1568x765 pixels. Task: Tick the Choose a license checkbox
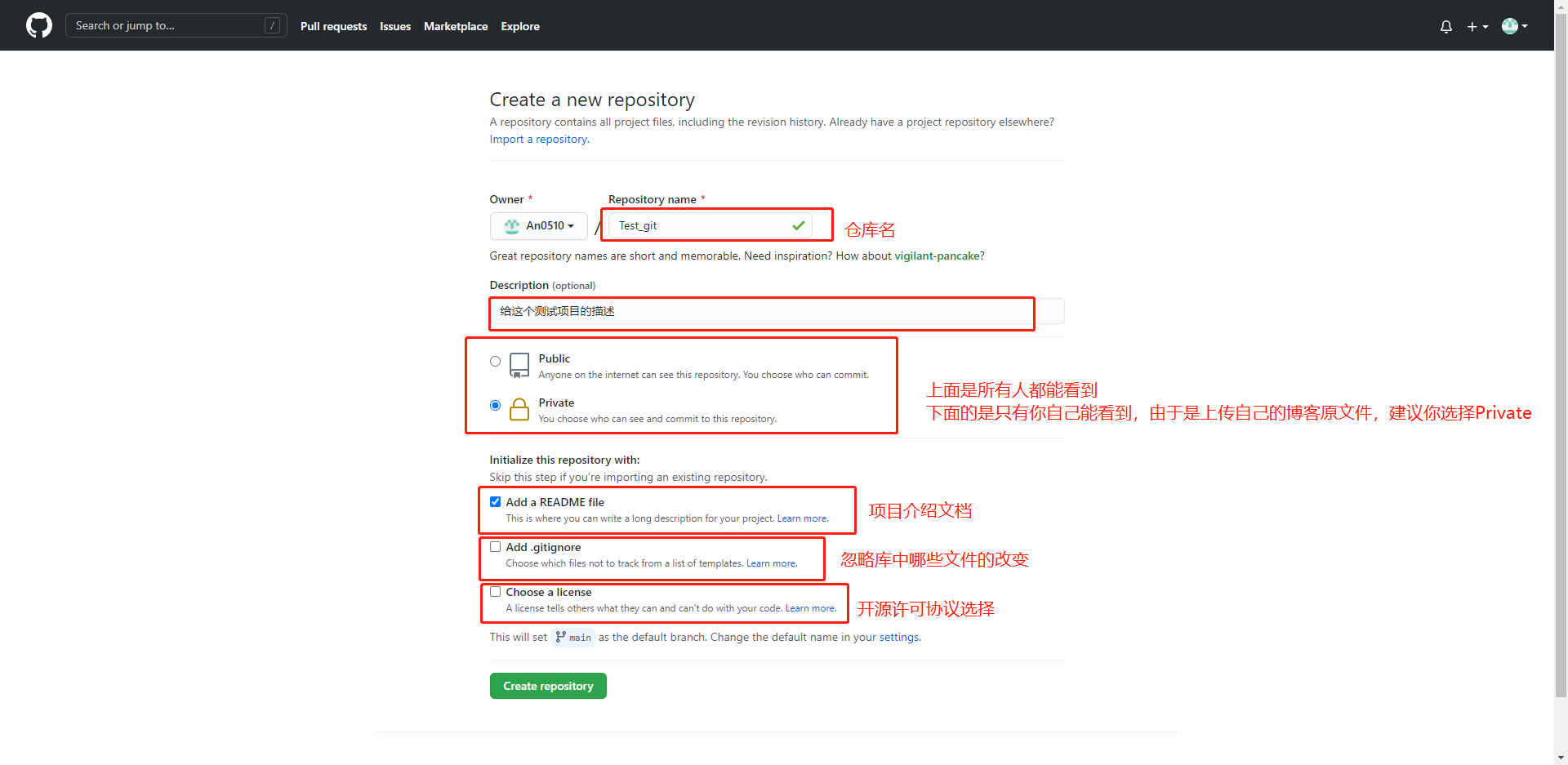coord(495,592)
